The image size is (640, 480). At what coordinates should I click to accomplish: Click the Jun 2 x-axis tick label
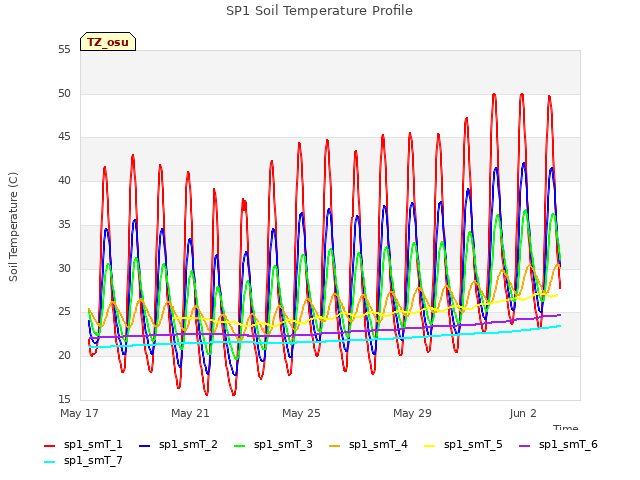pyautogui.click(x=523, y=413)
